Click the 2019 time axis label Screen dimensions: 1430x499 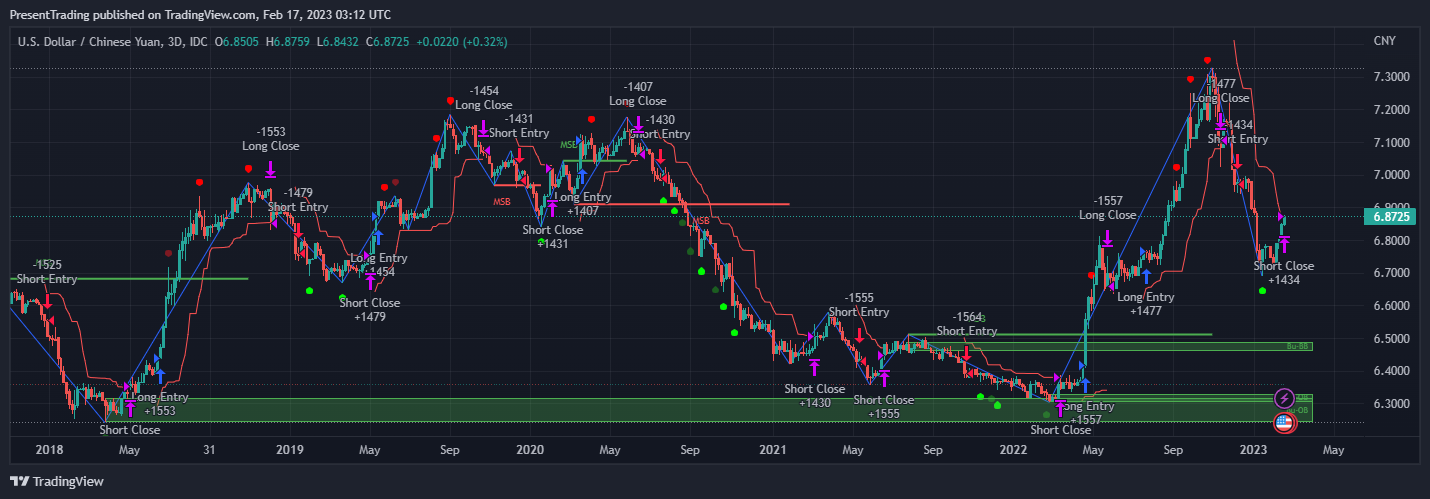(289, 450)
